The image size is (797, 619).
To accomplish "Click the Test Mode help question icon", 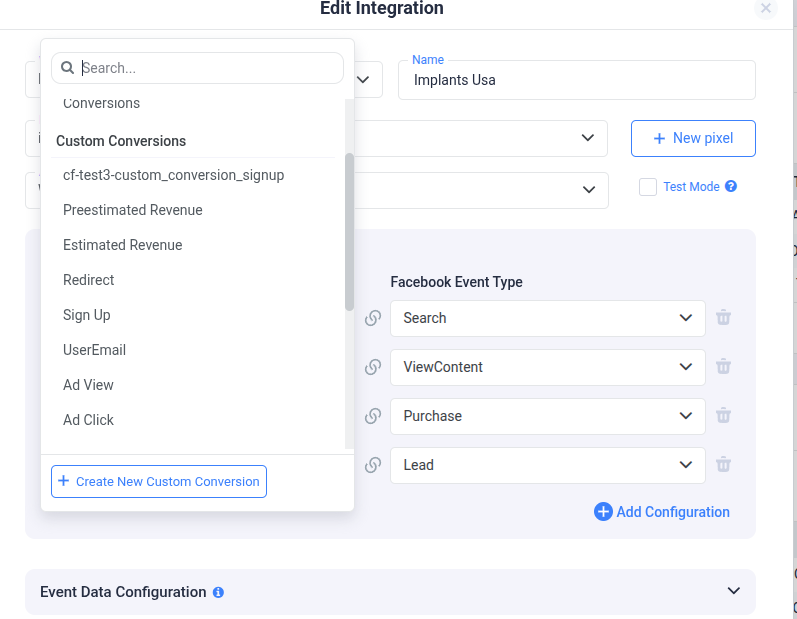I will pos(731,187).
